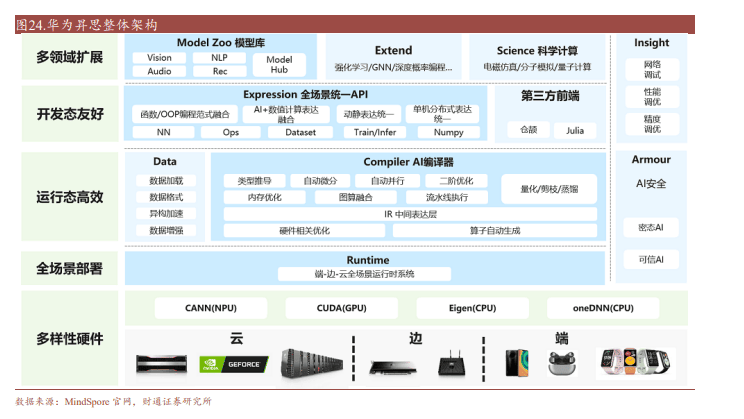744x419 pixels.
Task: Click the 仓颉 box
Action: 528,130
